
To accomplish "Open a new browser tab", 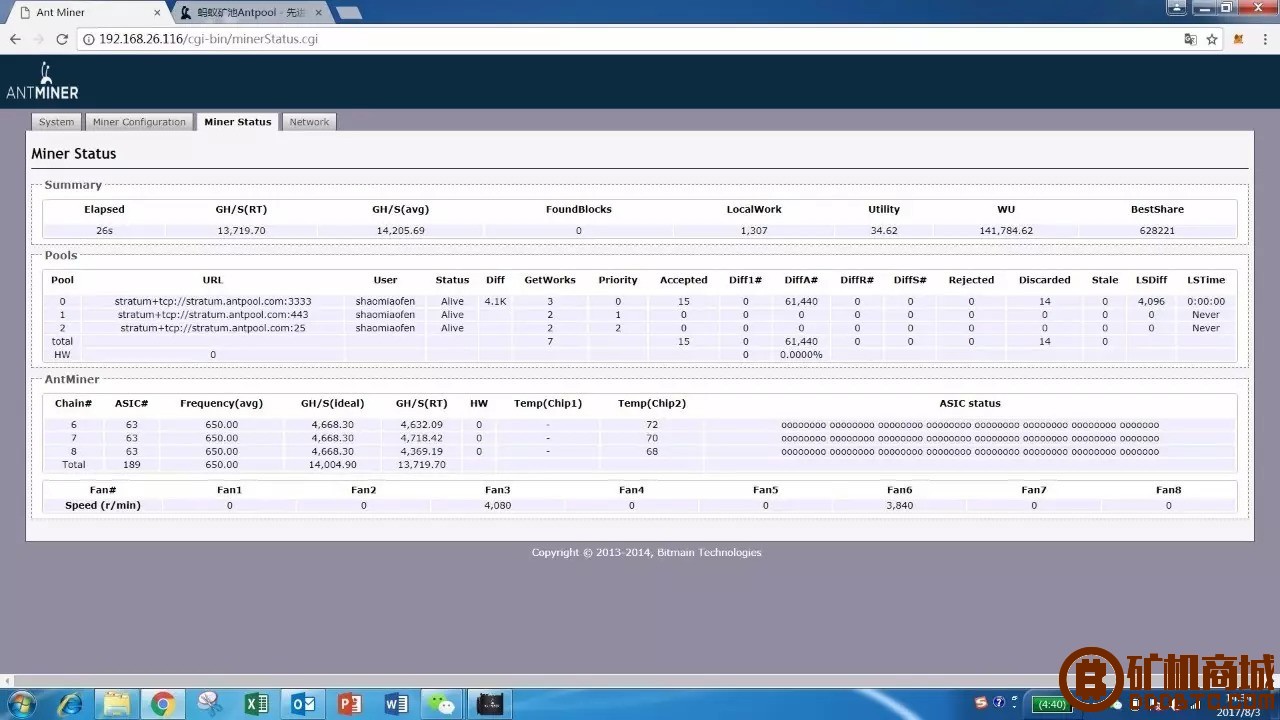I will point(348,13).
